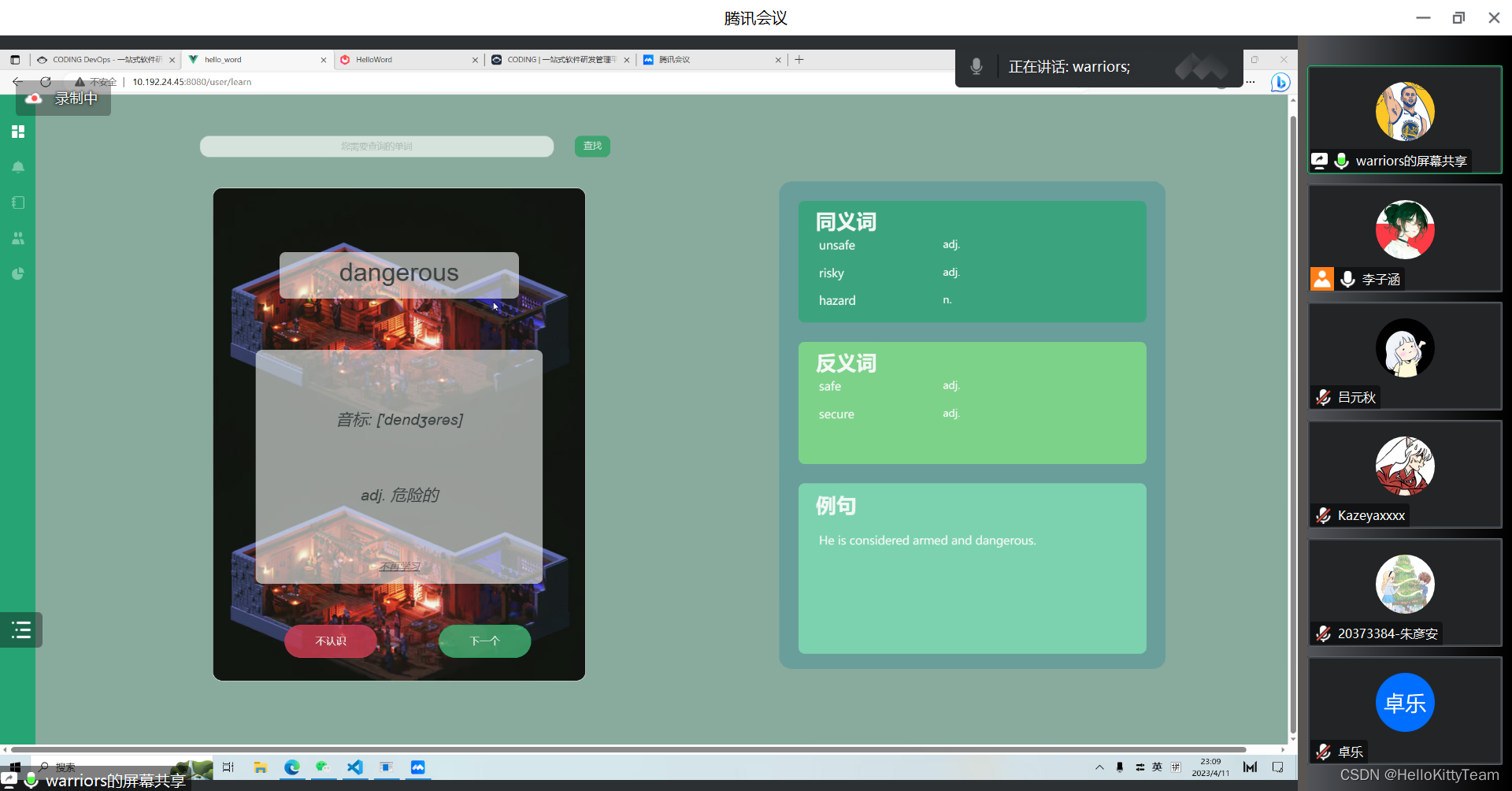
Task: Open Microsoft Edge on the taskbar
Action: tap(292, 767)
